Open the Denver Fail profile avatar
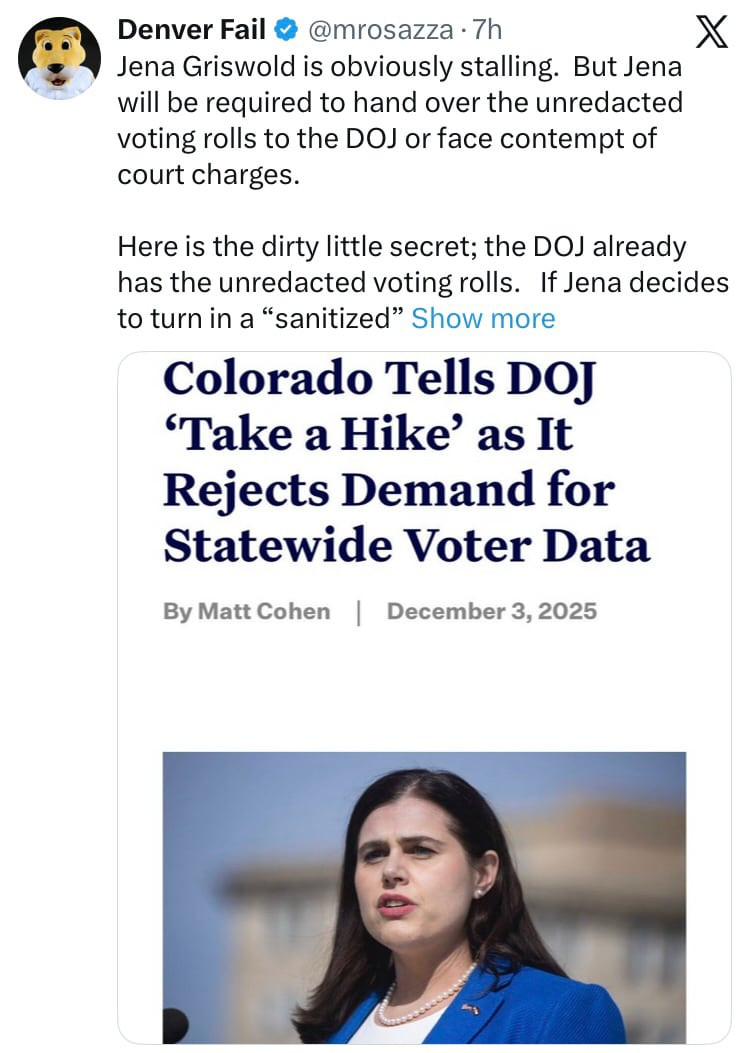Image resolution: width=750 pixels, height=1053 pixels. 59,57
